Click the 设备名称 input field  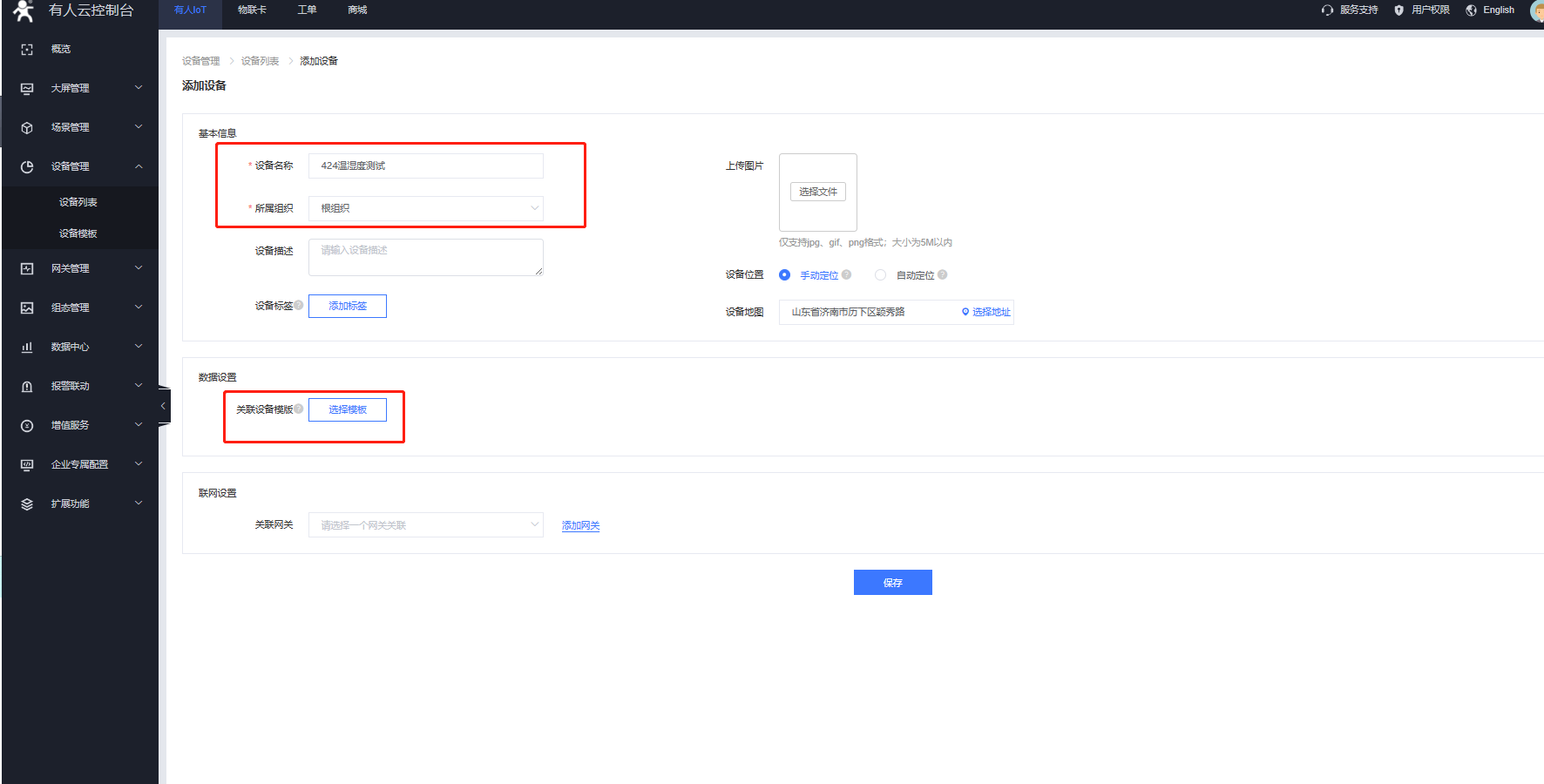click(x=426, y=166)
